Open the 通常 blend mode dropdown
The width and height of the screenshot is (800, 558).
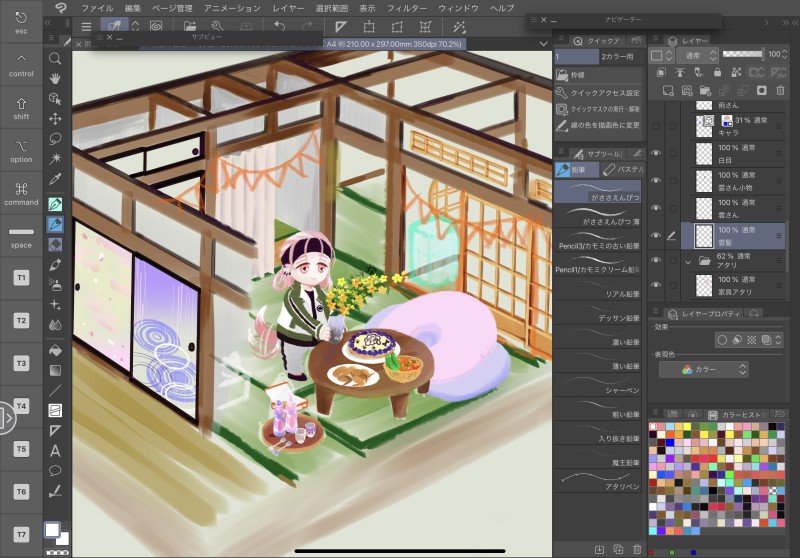(x=697, y=55)
